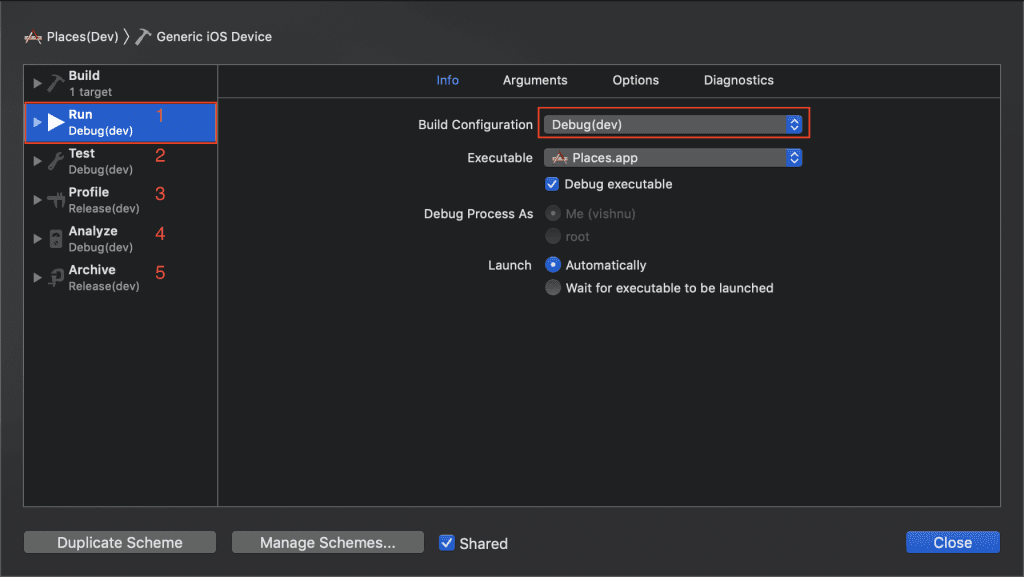The width and height of the screenshot is (1024, 577).
Task: Select the Generic iOS Device breadcrumb
Action: tap(214, 37)
